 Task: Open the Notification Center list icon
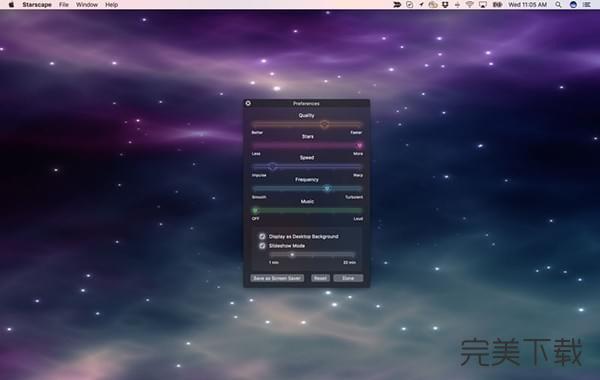pyautogui.click(x=587, y=5)
